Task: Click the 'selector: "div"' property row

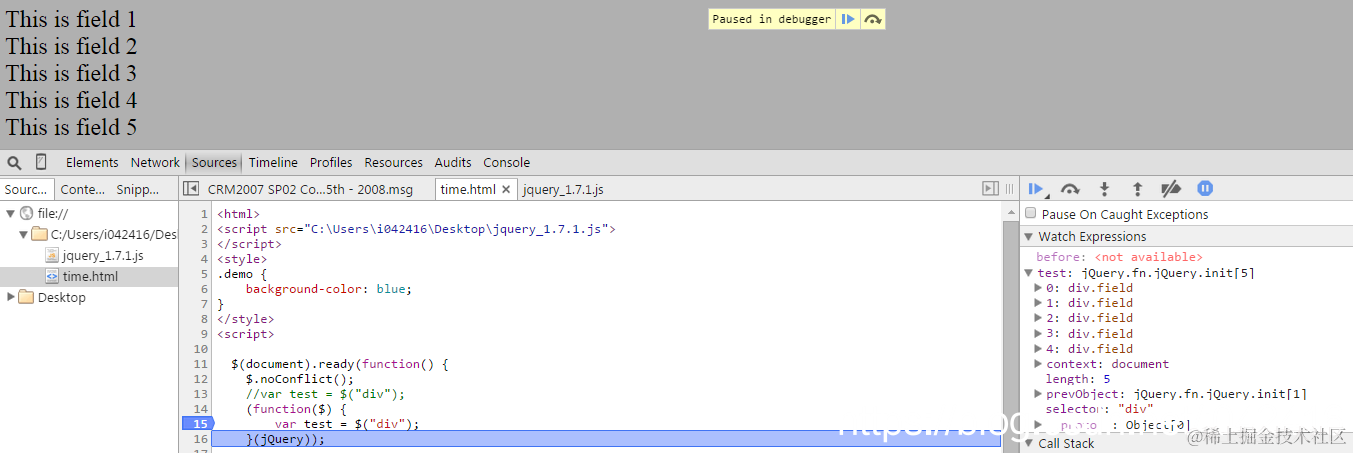Action: coord(1100,409)
